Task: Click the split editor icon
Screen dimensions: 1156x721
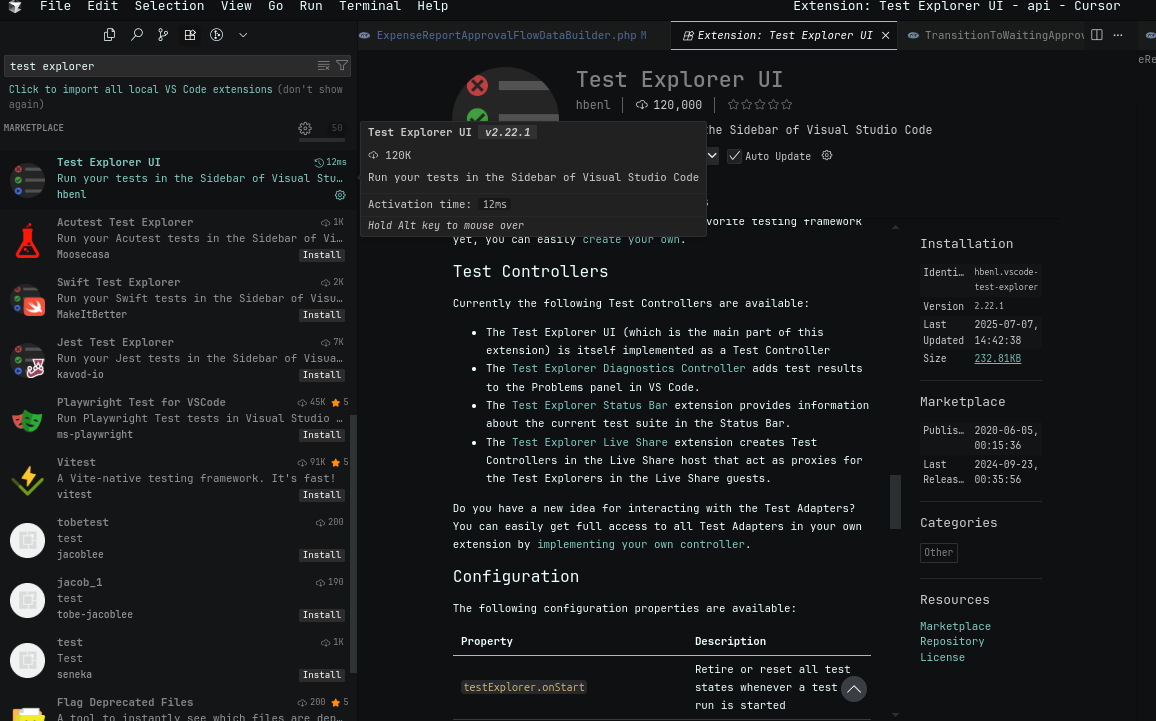Action: [x=1097, y=35]
